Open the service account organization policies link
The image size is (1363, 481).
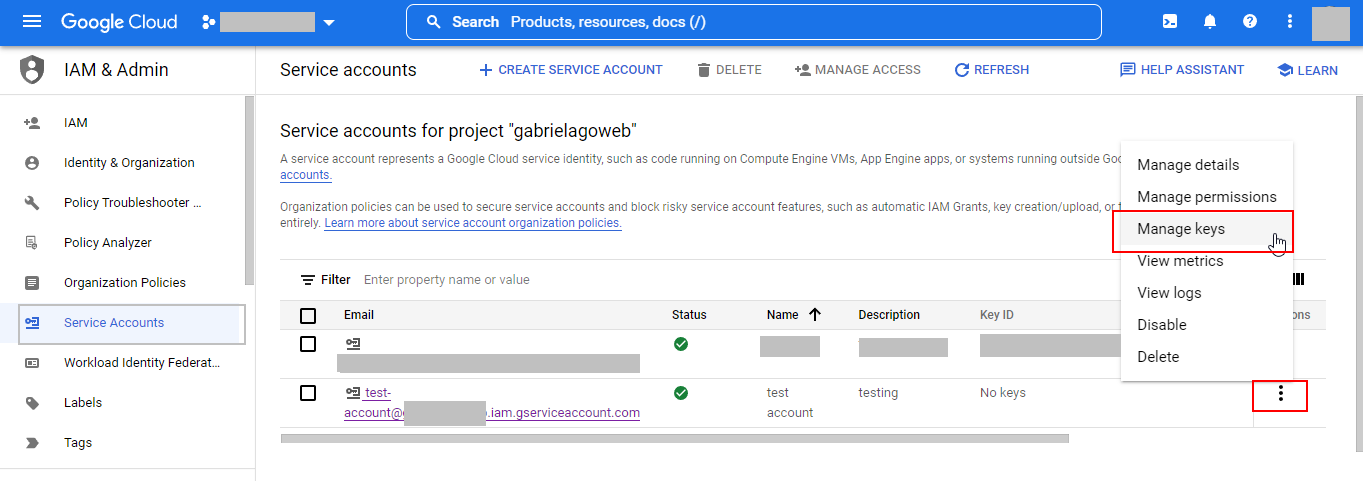473,223
